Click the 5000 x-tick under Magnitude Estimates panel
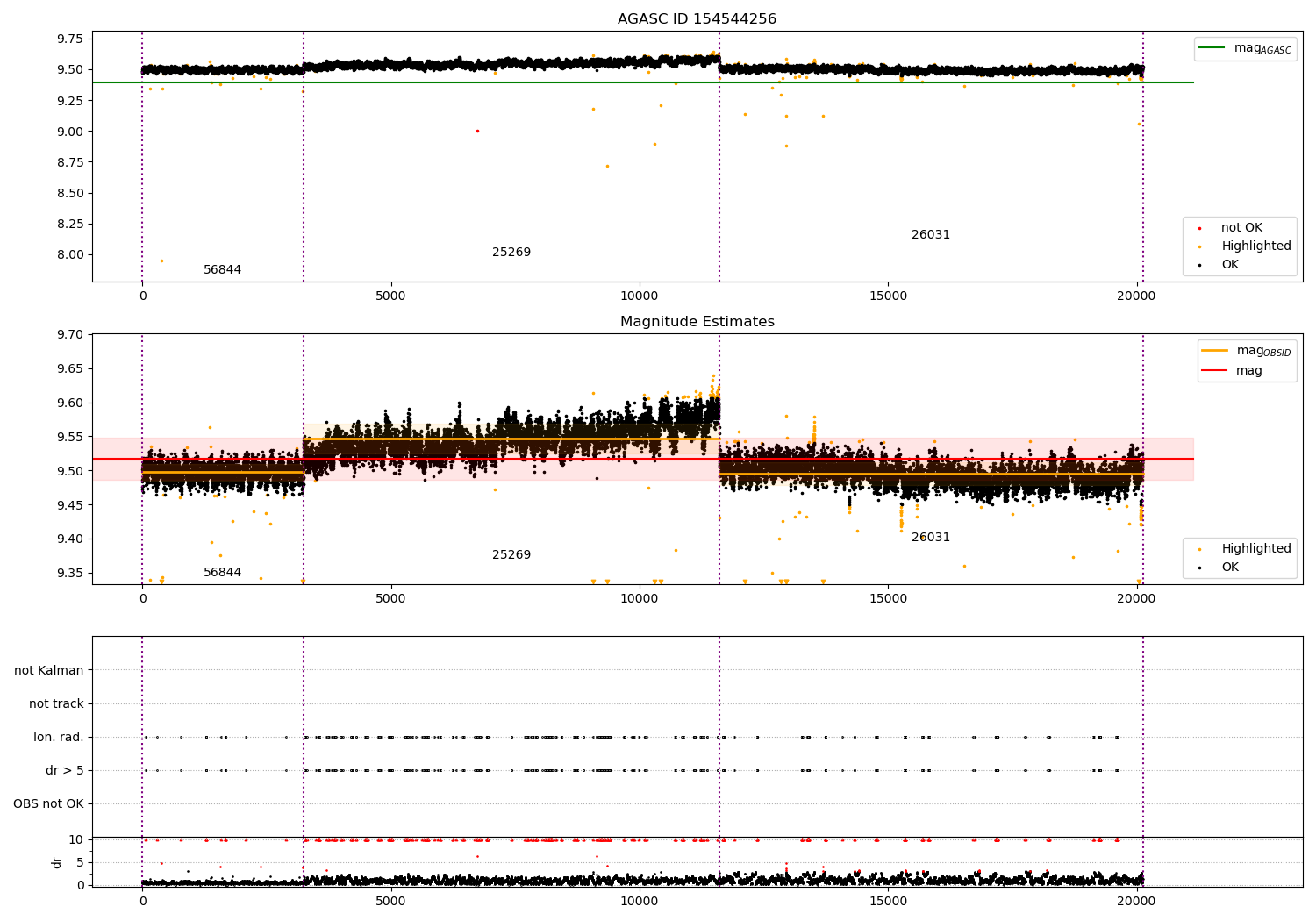 point(391,599)
